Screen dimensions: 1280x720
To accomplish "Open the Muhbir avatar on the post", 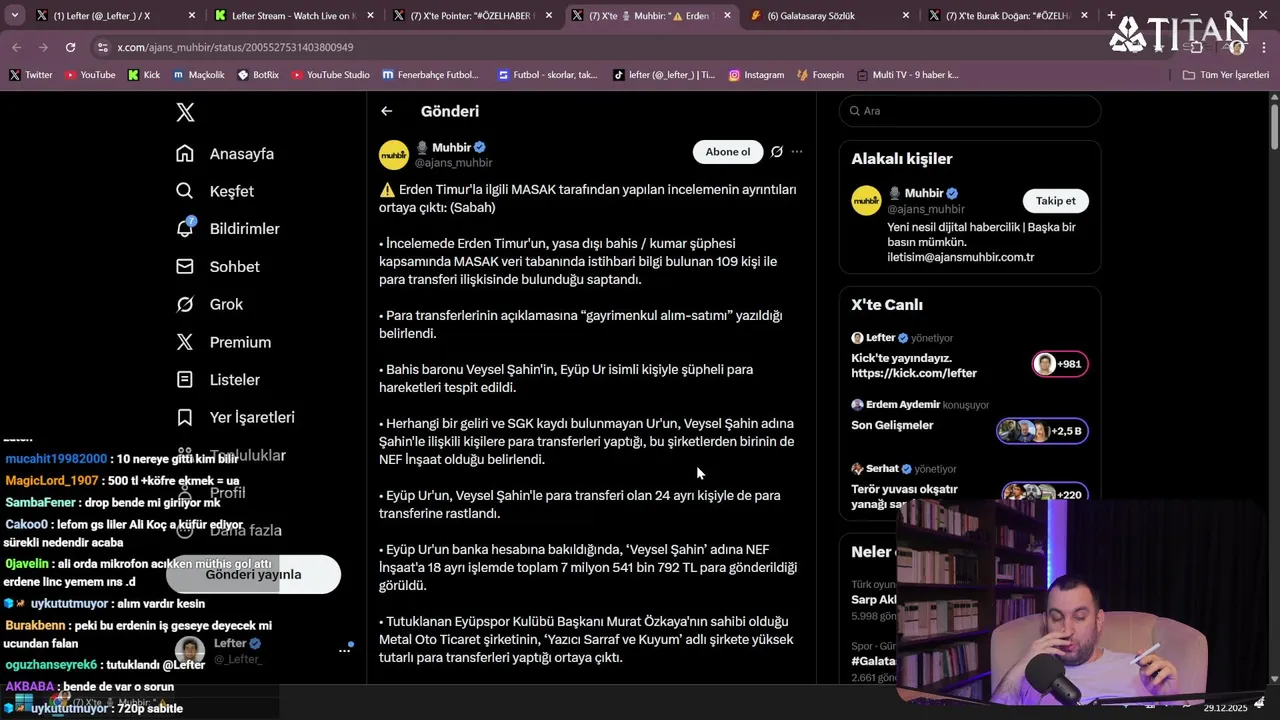I will coord(394,155).
